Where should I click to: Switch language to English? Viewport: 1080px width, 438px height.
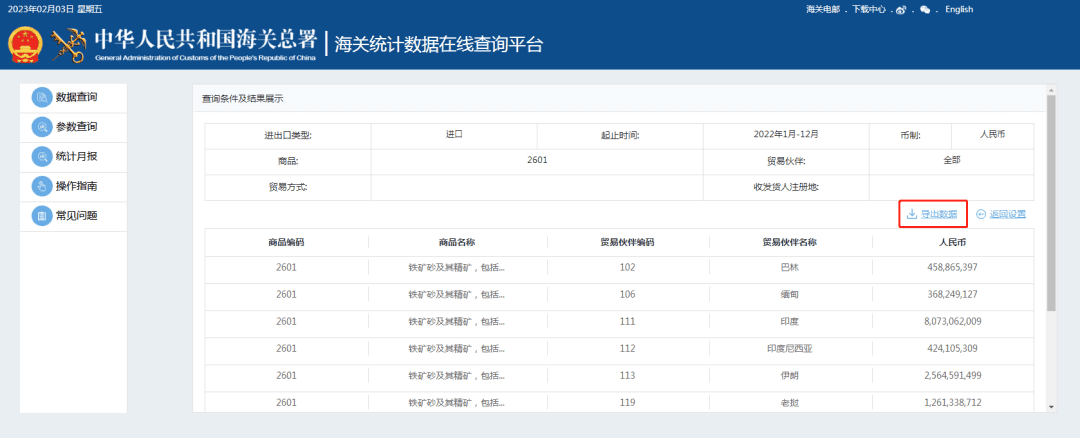pos(958,10)
